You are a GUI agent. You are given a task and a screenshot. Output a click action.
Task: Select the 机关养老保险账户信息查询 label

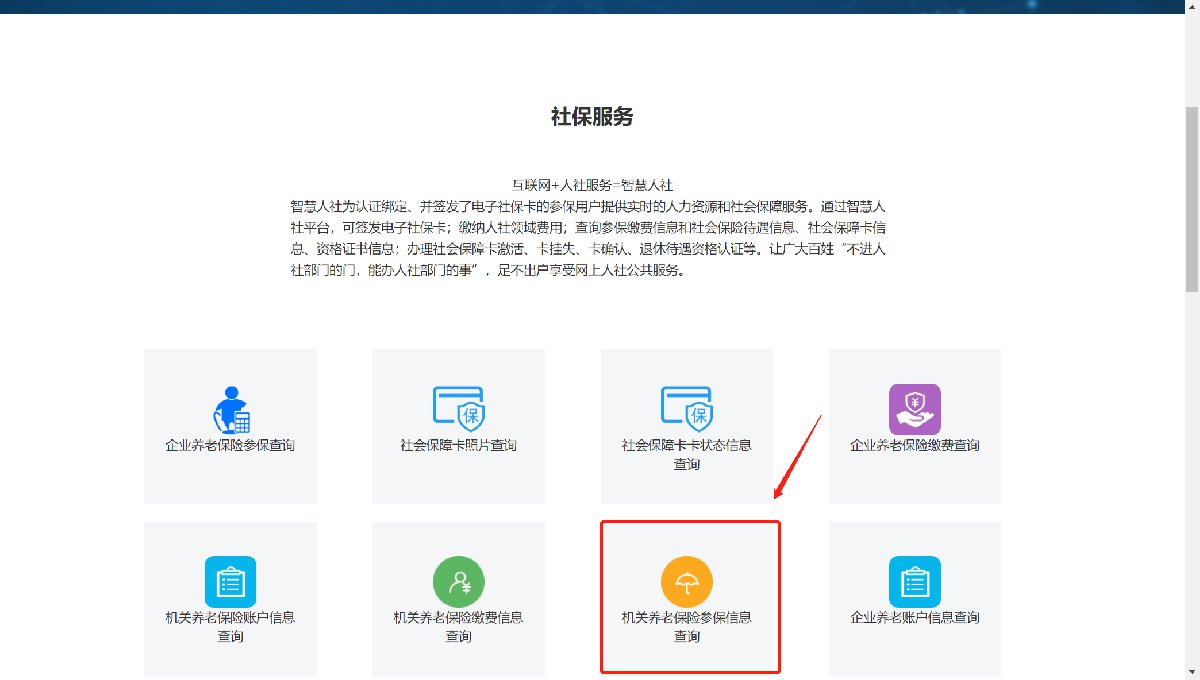(230, 627)
